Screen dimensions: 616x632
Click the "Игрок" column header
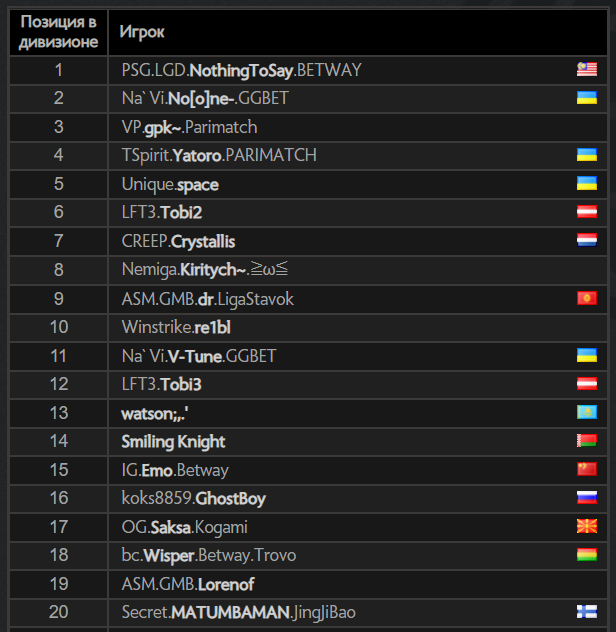[142, 32]
